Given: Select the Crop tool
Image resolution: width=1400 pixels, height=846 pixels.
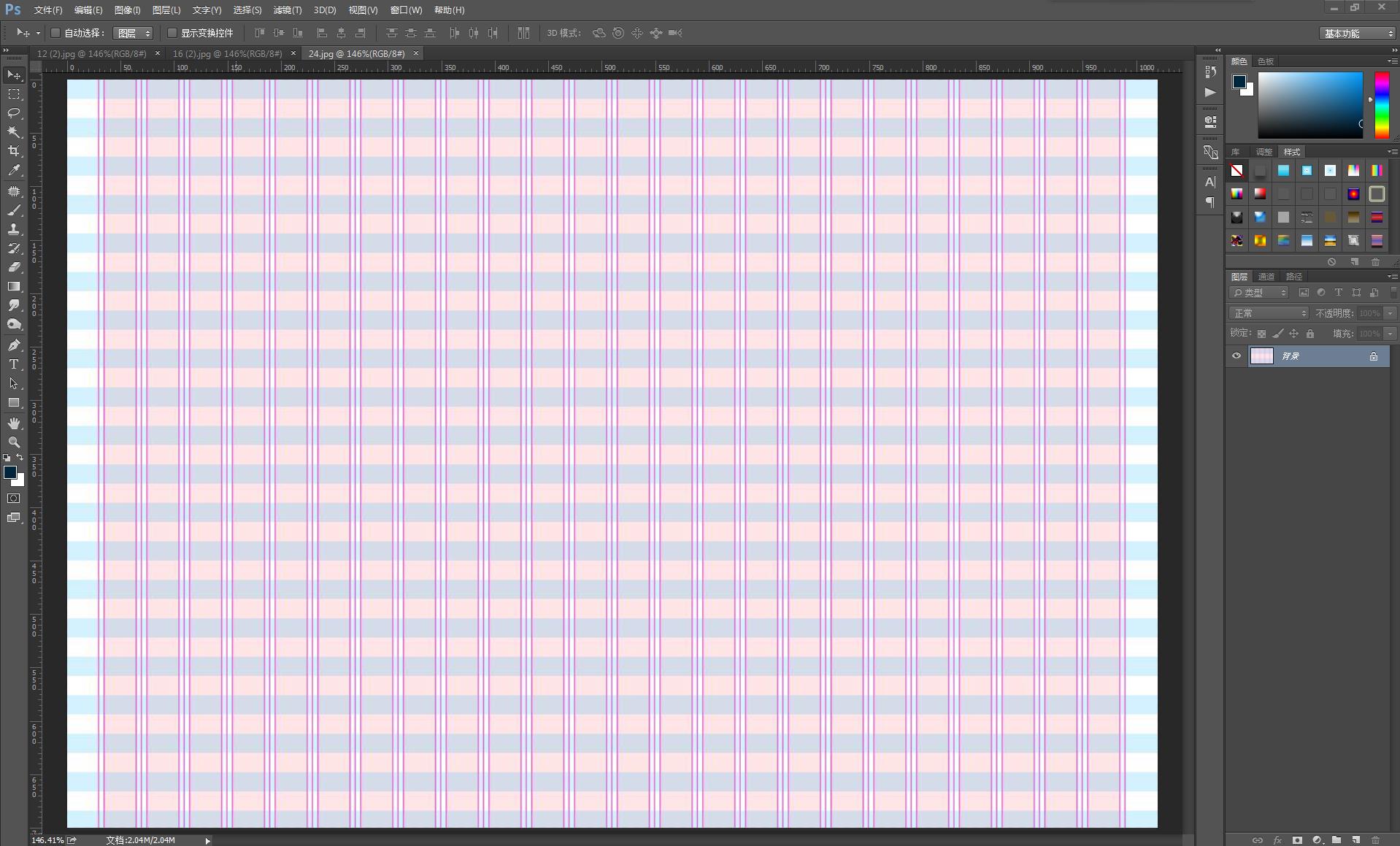Looking at the screenshot, I should tap(14, 151).
